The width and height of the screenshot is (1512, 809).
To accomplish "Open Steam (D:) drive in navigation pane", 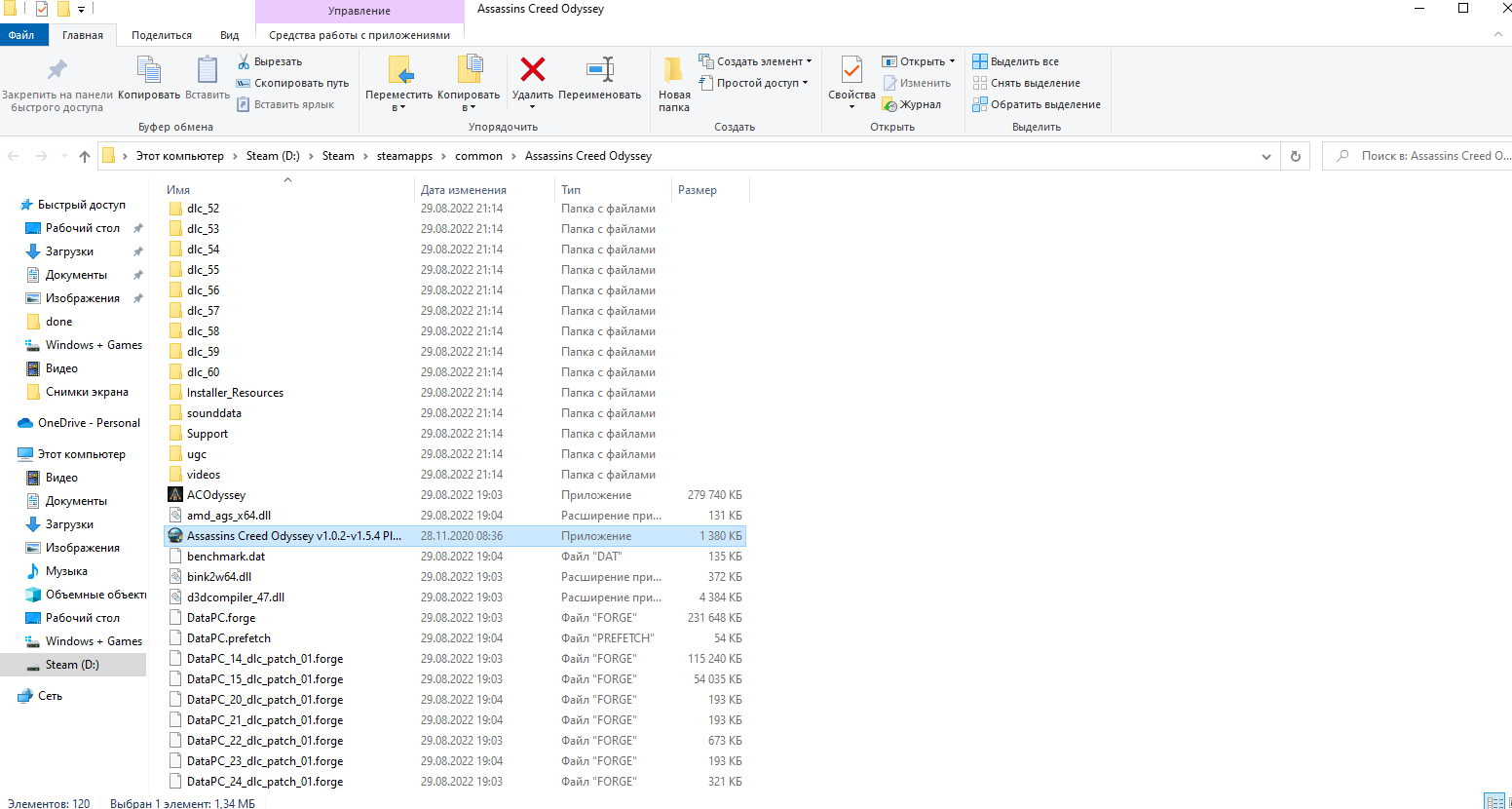I will point(73,665).
